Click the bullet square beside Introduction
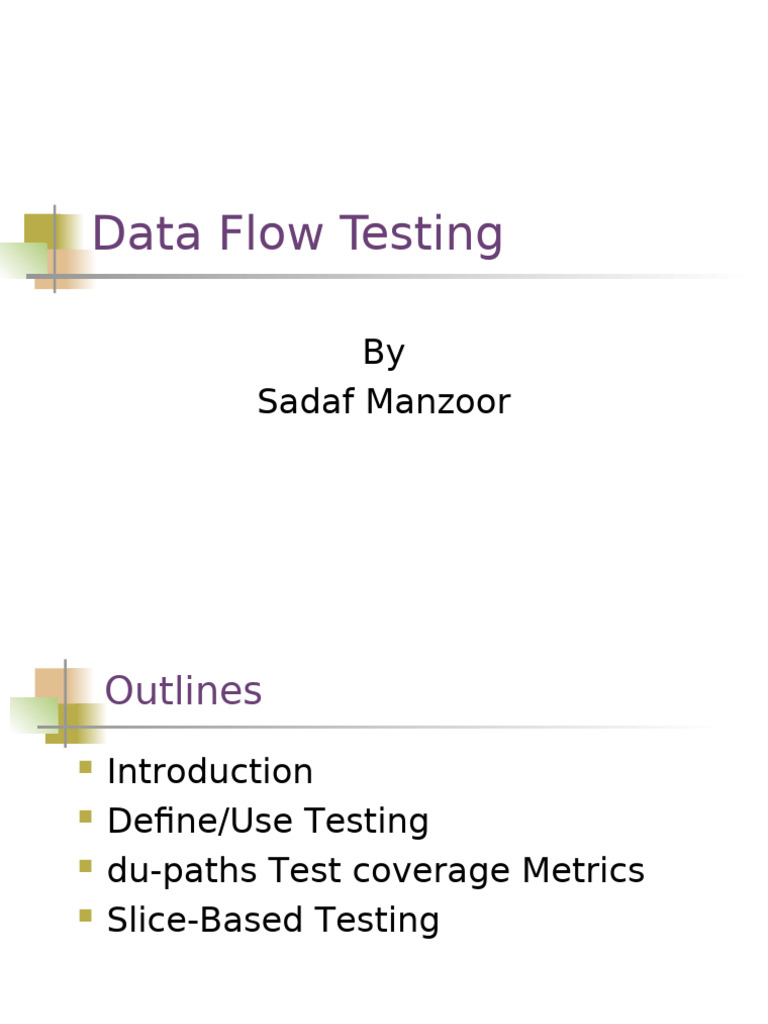The image size is (768, 1024). coord(85,768)
